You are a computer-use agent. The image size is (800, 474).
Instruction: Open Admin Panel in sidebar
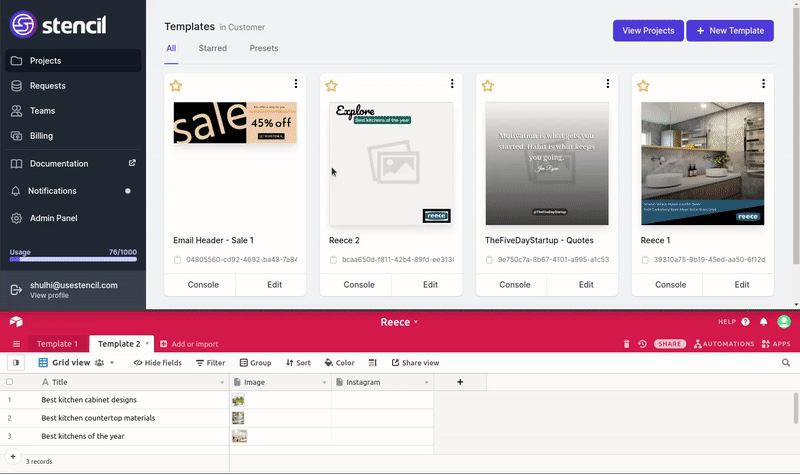click(x=73, y=218)
